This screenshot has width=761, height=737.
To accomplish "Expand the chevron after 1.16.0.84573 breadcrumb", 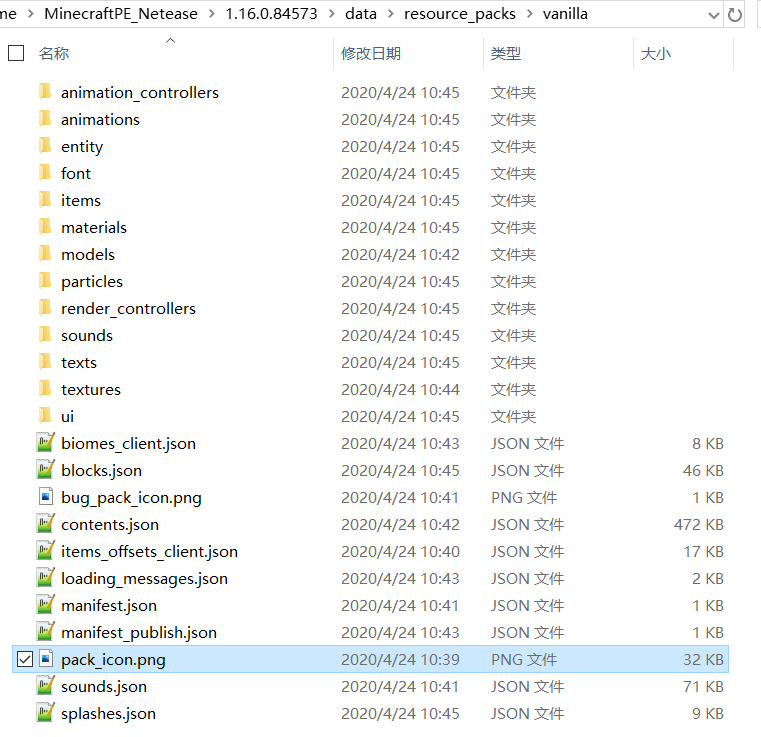I will (331, 14).
